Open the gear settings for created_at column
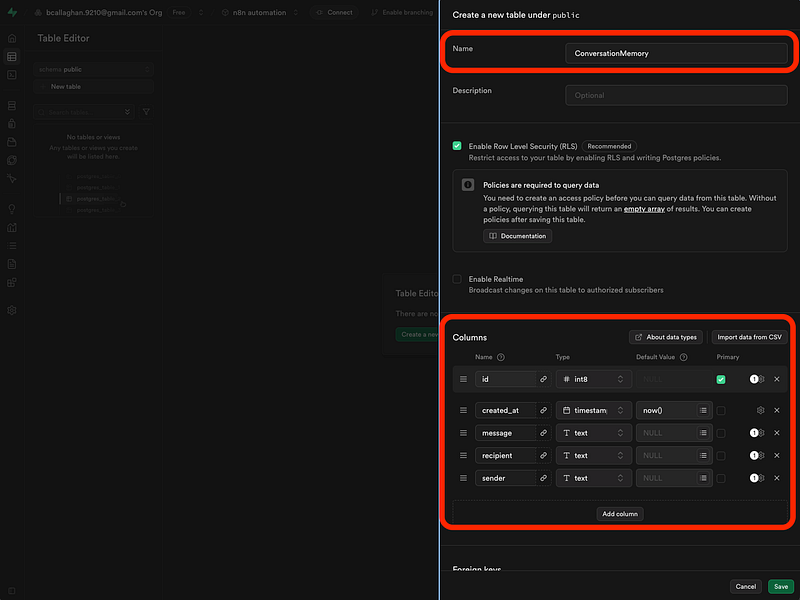 pos(761,410)
